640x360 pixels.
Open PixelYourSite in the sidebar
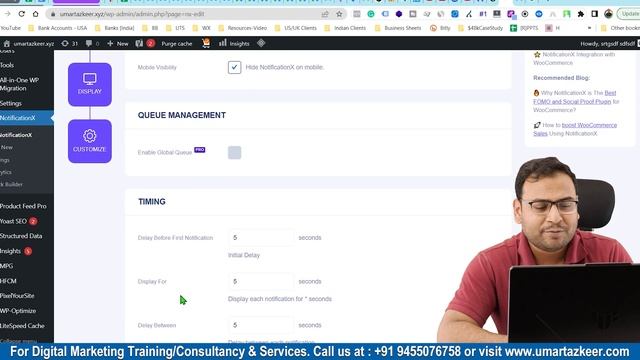click(x=17, y=296)
